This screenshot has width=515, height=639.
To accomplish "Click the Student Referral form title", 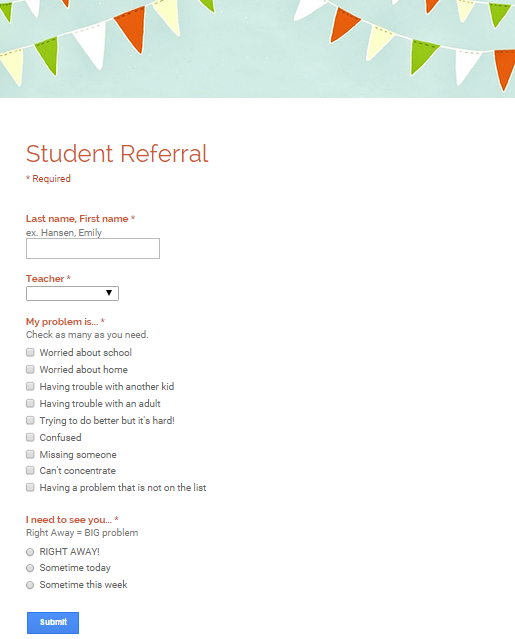I will tap(117, 154).
